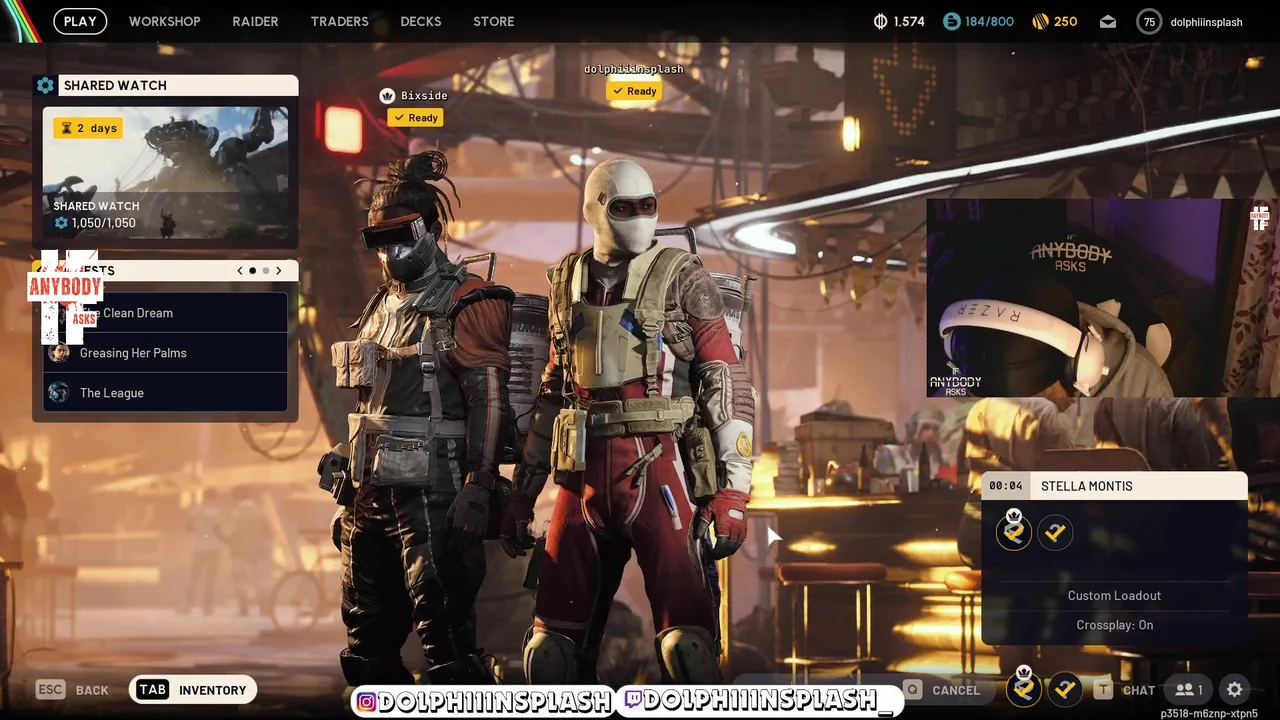The width and height of the screenshot is (1280, 720).
Task: Click the ESC Back button
Action: (x=72, y=690)
